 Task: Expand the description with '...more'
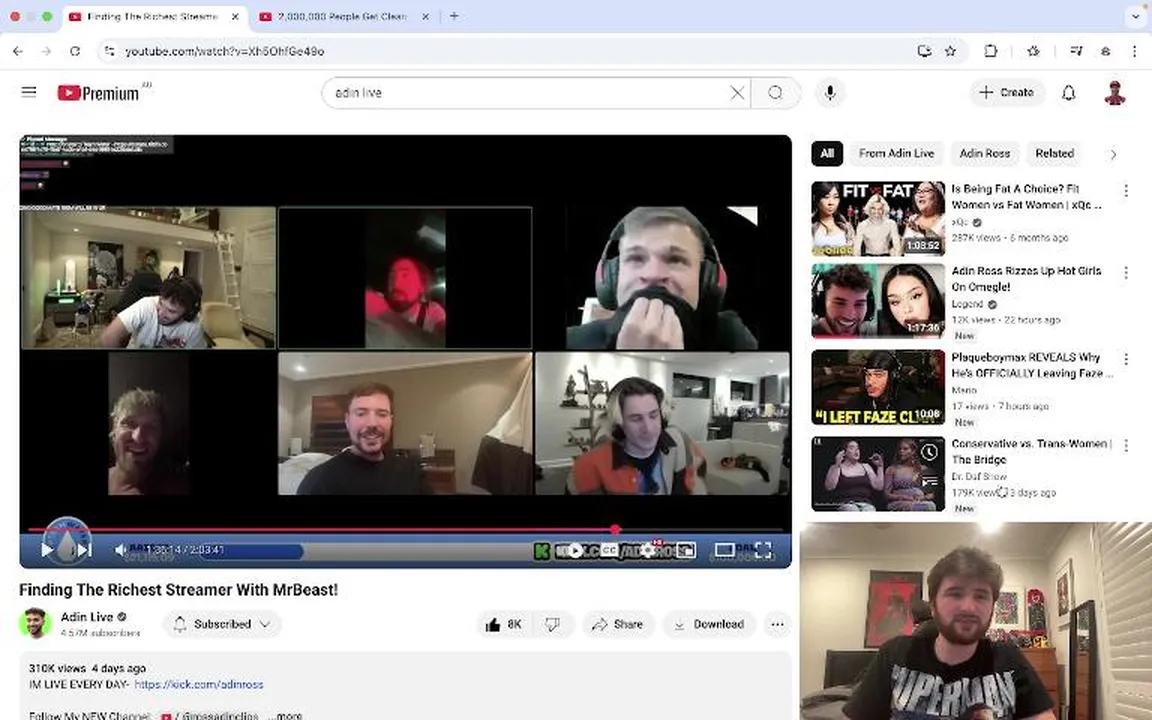tap(284, 715)
